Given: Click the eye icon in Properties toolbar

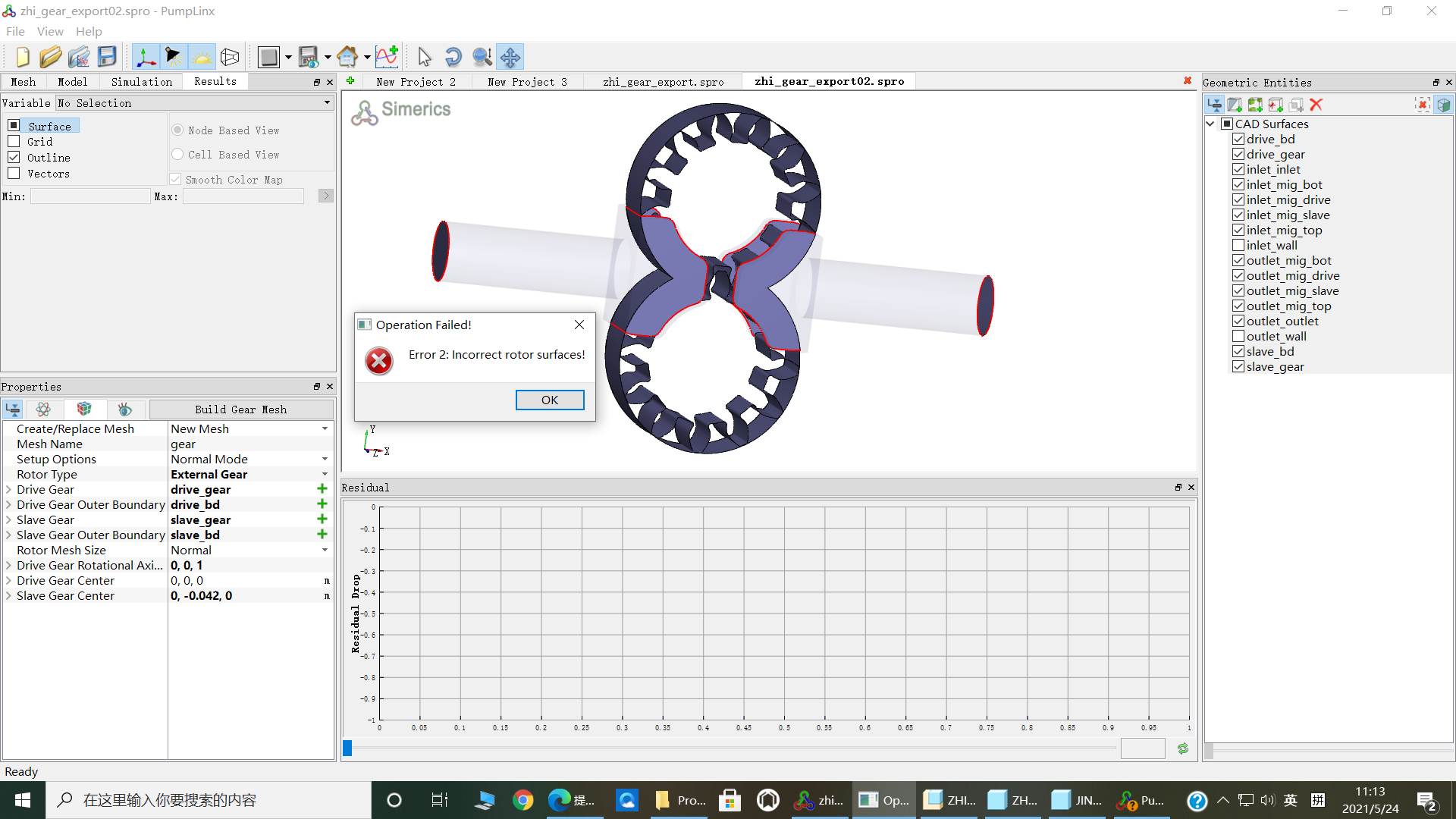Looking at the screenshot, I should pos(124,409).
